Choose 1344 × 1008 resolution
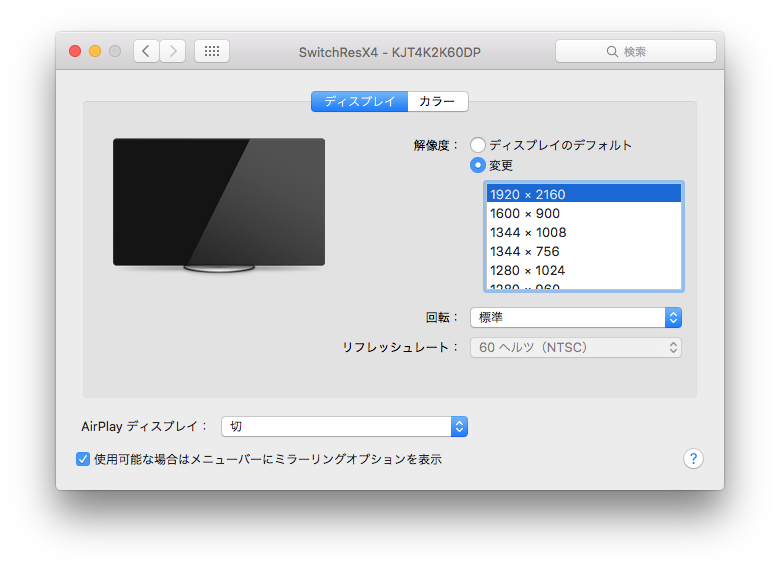The height and width of the screenshot is (570, 780). (584, 232)
